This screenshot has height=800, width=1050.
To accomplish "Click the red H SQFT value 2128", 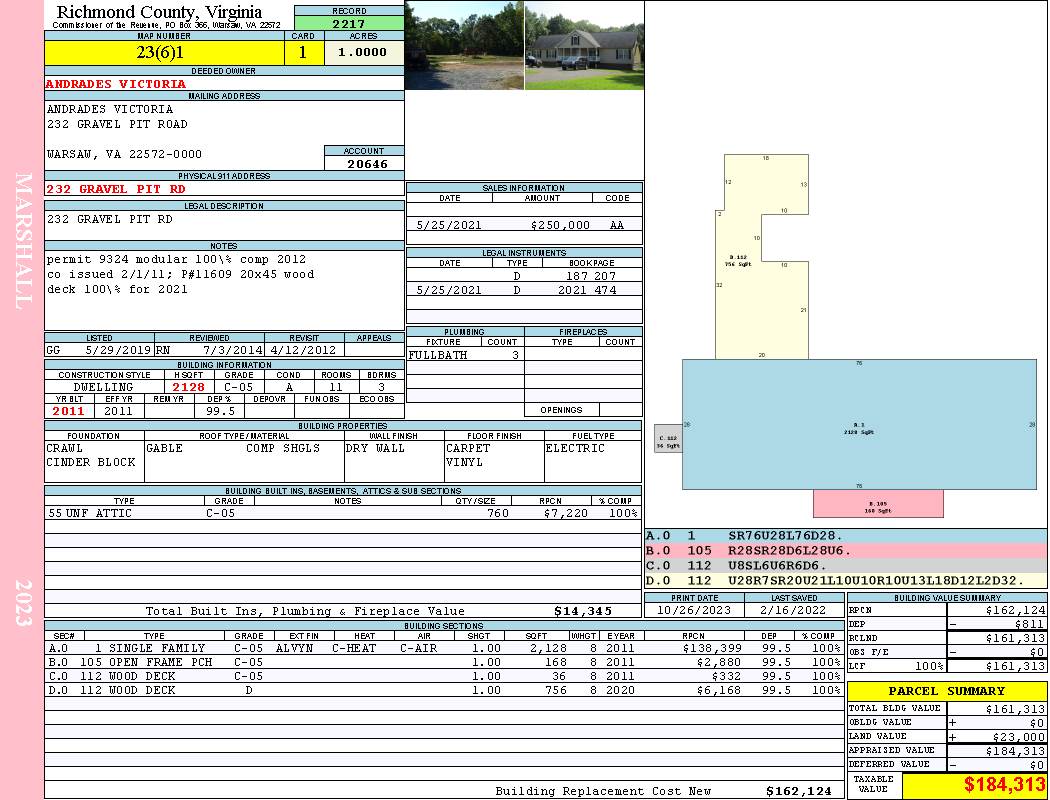I will click(x=188, y=387).
